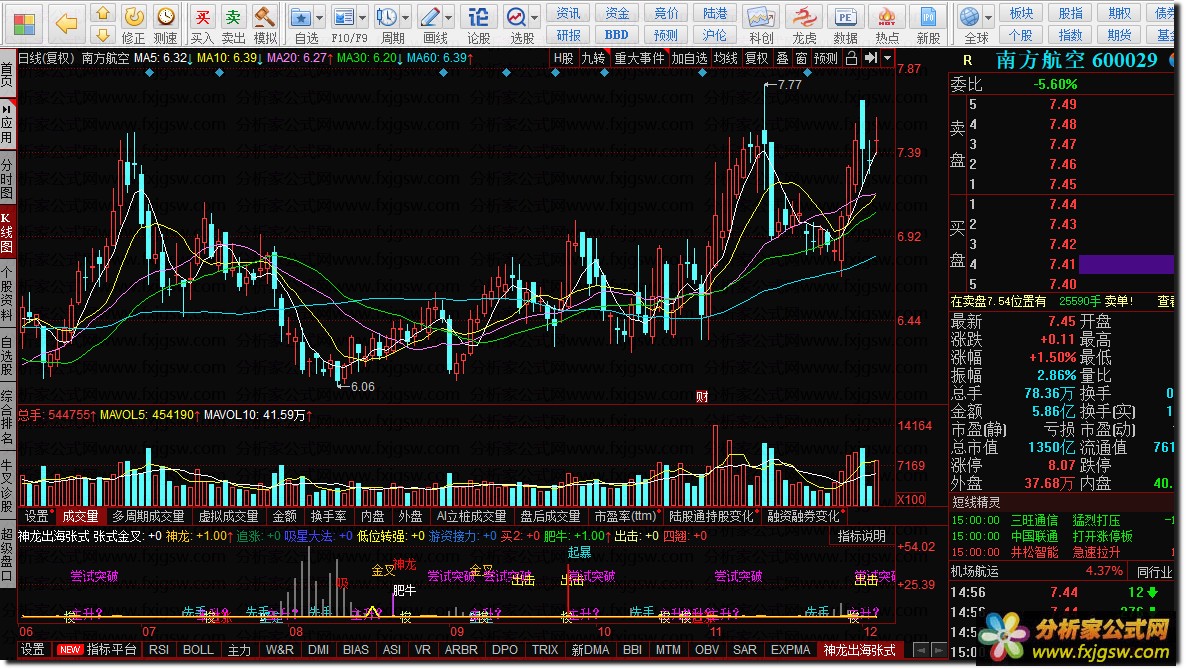This screenshot has height=669, width=1186.
Task: Select EXPMA indicator tab
Action: (790, 650)
